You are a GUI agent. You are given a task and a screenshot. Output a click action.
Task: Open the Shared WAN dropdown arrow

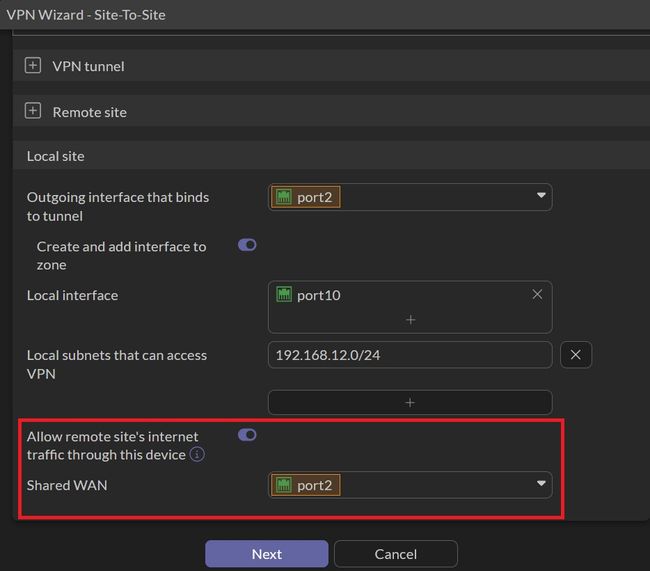(541, 483)
